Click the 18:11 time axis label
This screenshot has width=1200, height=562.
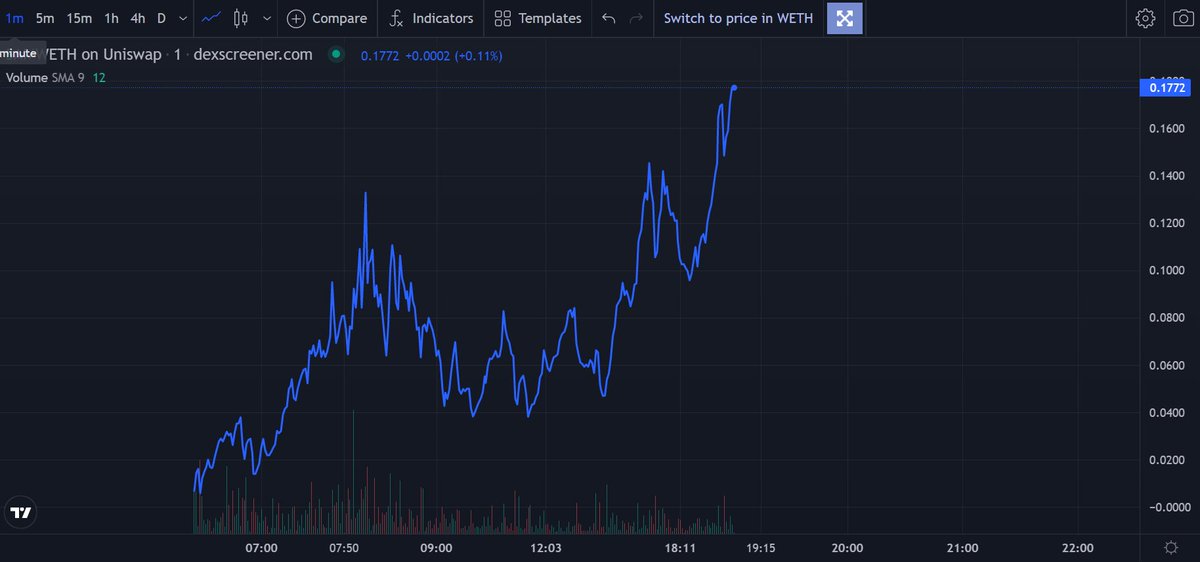click(x=679, y=548)
